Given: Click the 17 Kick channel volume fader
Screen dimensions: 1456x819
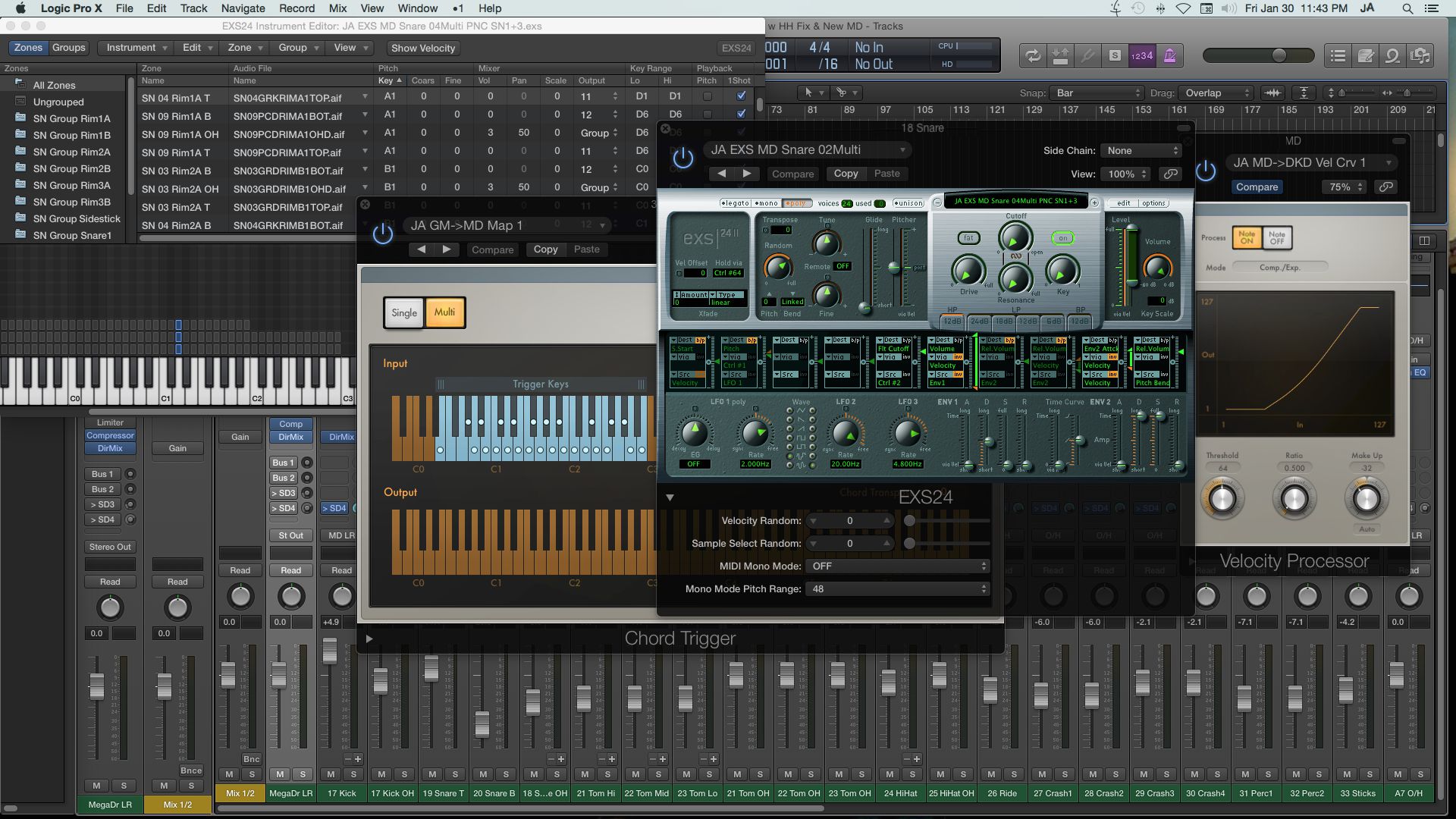Looking at the screenshot, I should coord(329,650).
